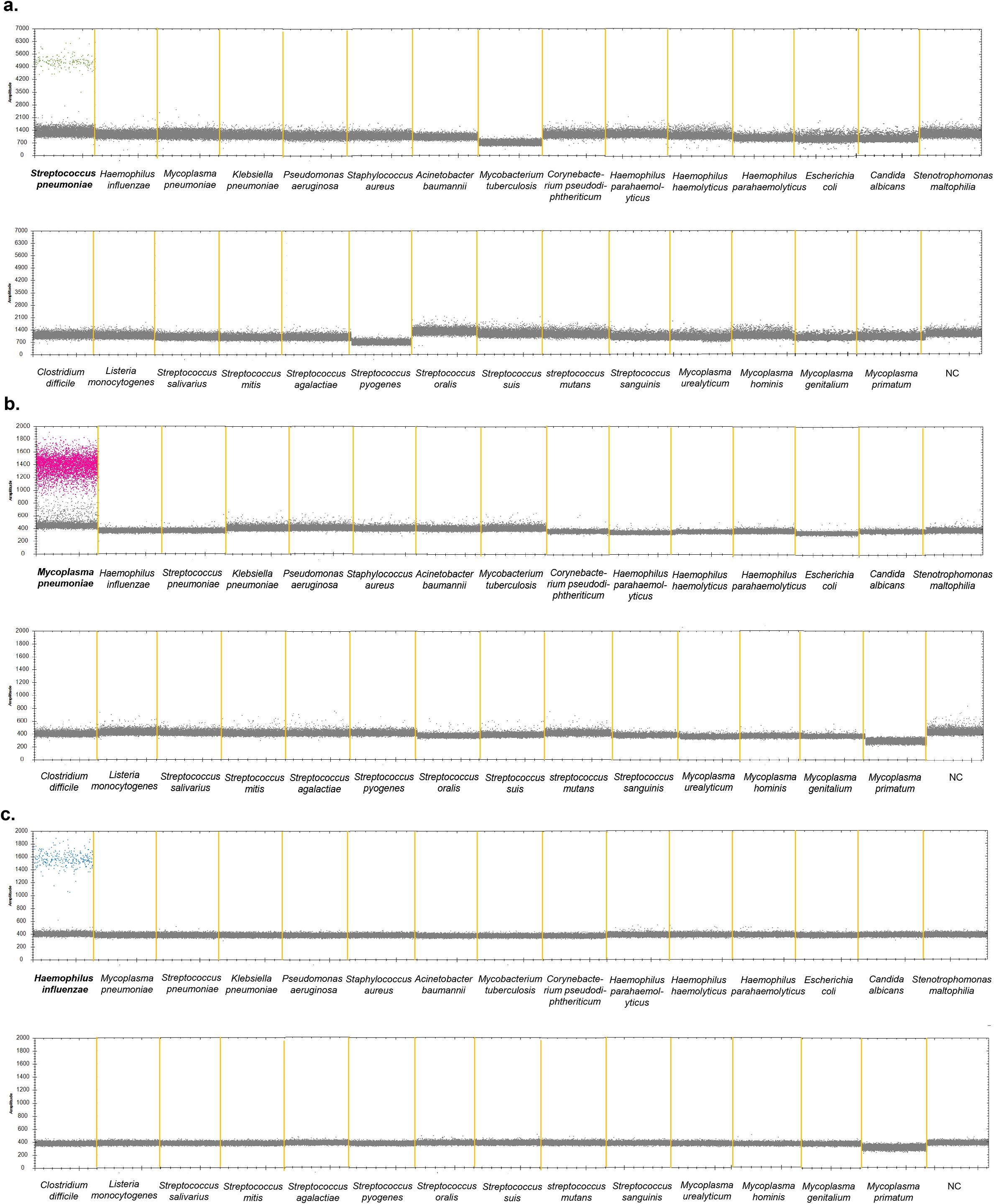
Task: Select the bold "Mycoplasma pneumoniae" label in panel b
Action: (x=65, y=577)
